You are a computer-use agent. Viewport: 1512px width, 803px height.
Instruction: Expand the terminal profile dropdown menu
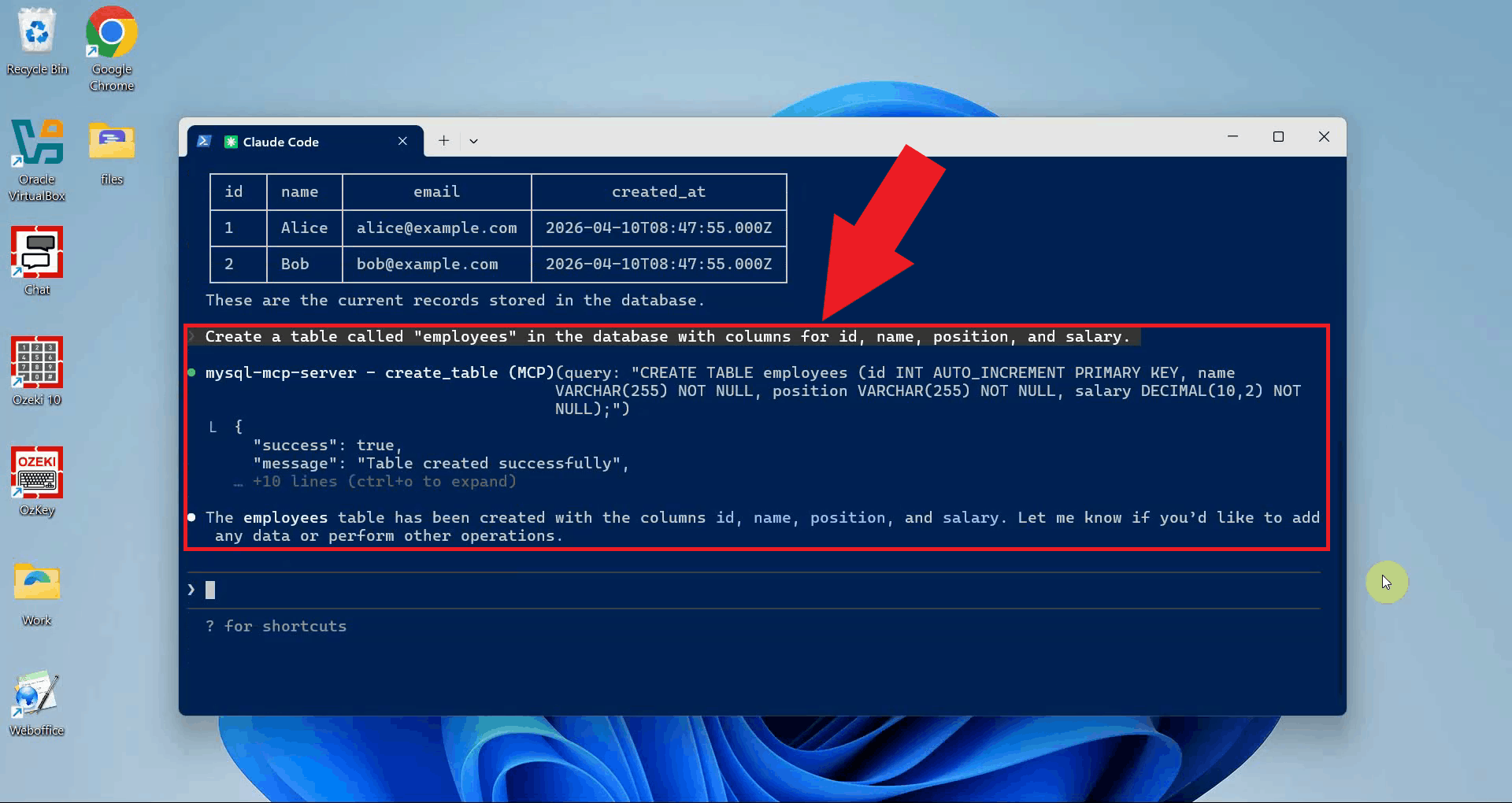pos(473,141)
